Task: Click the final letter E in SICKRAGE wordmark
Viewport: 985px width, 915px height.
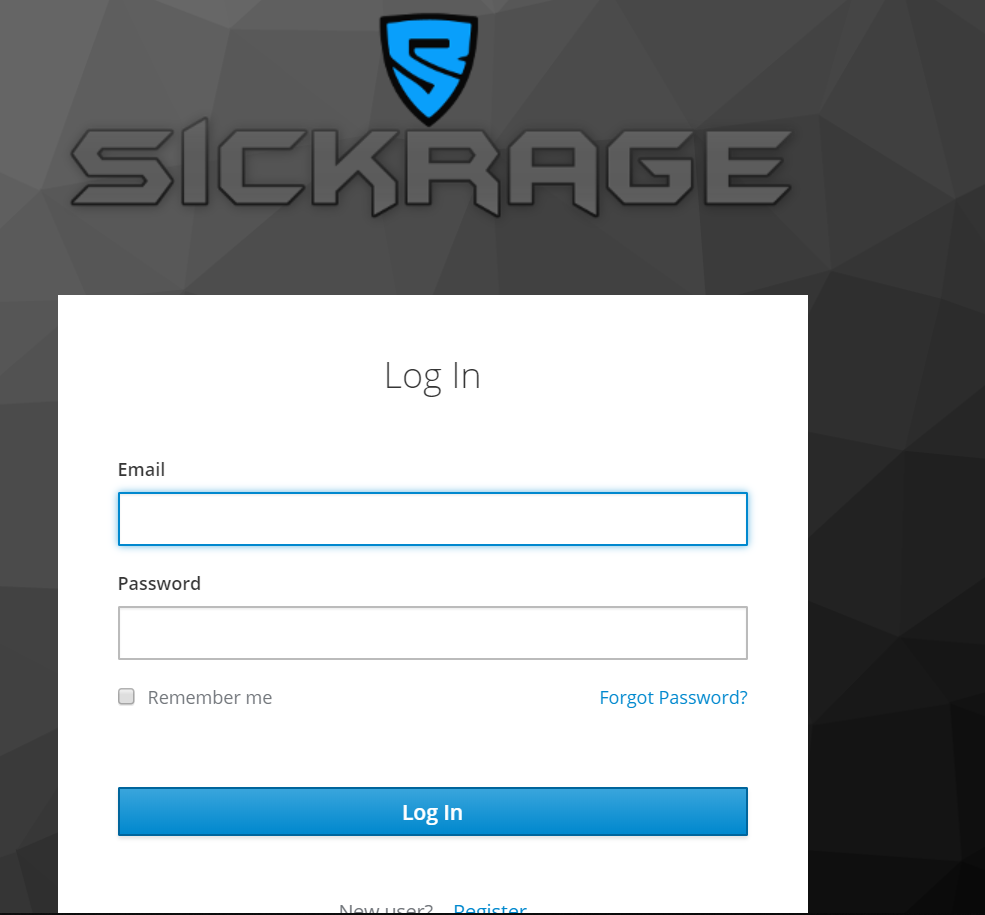Action: click(x=747, y=168)
